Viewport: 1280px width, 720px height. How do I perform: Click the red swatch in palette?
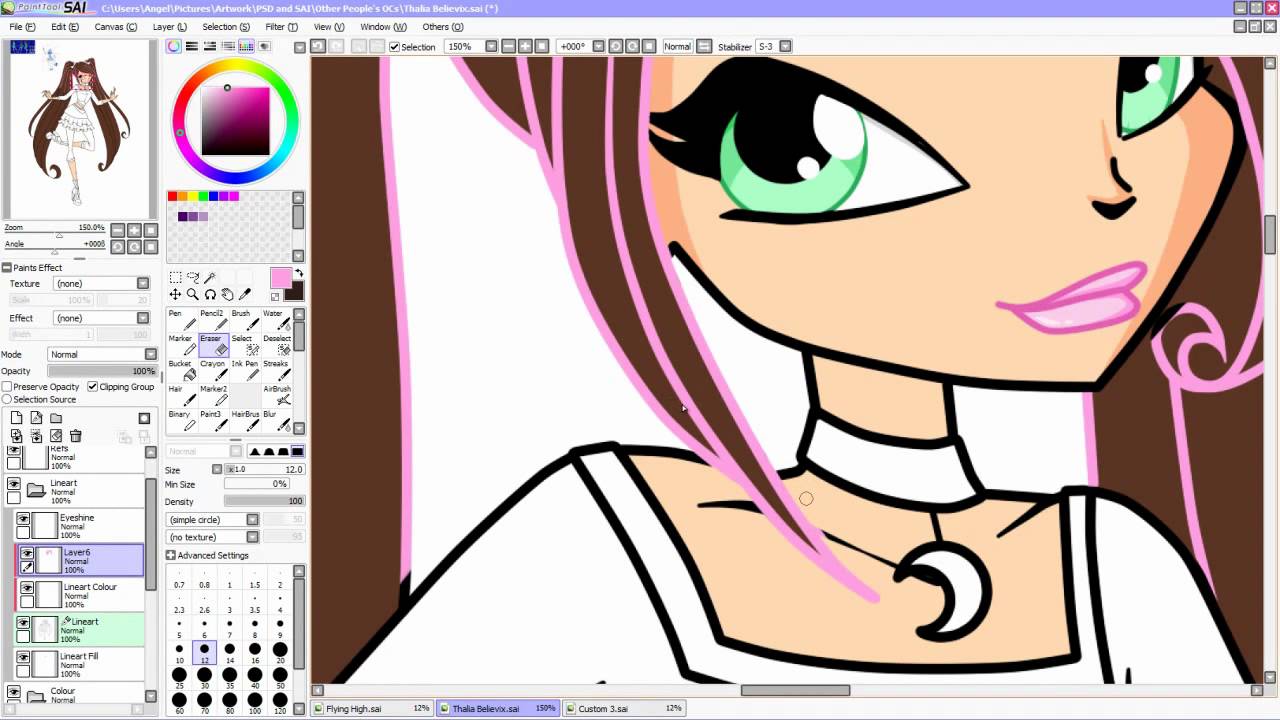(173, 197)
